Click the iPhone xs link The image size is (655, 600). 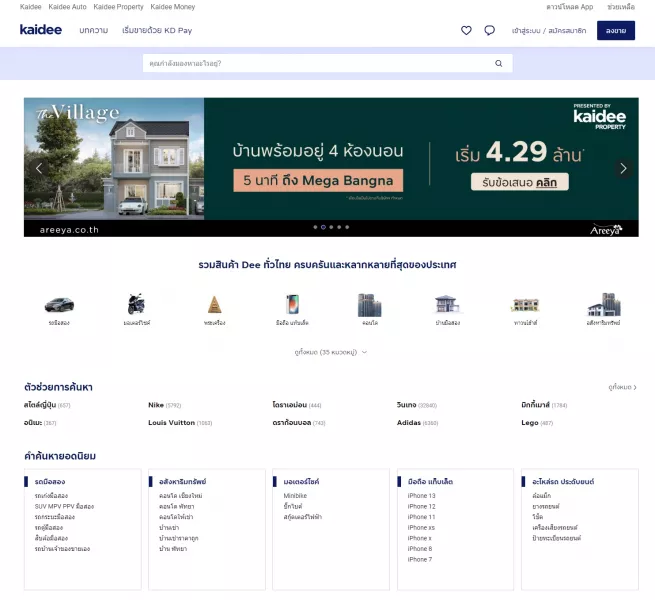pos(421,528)
